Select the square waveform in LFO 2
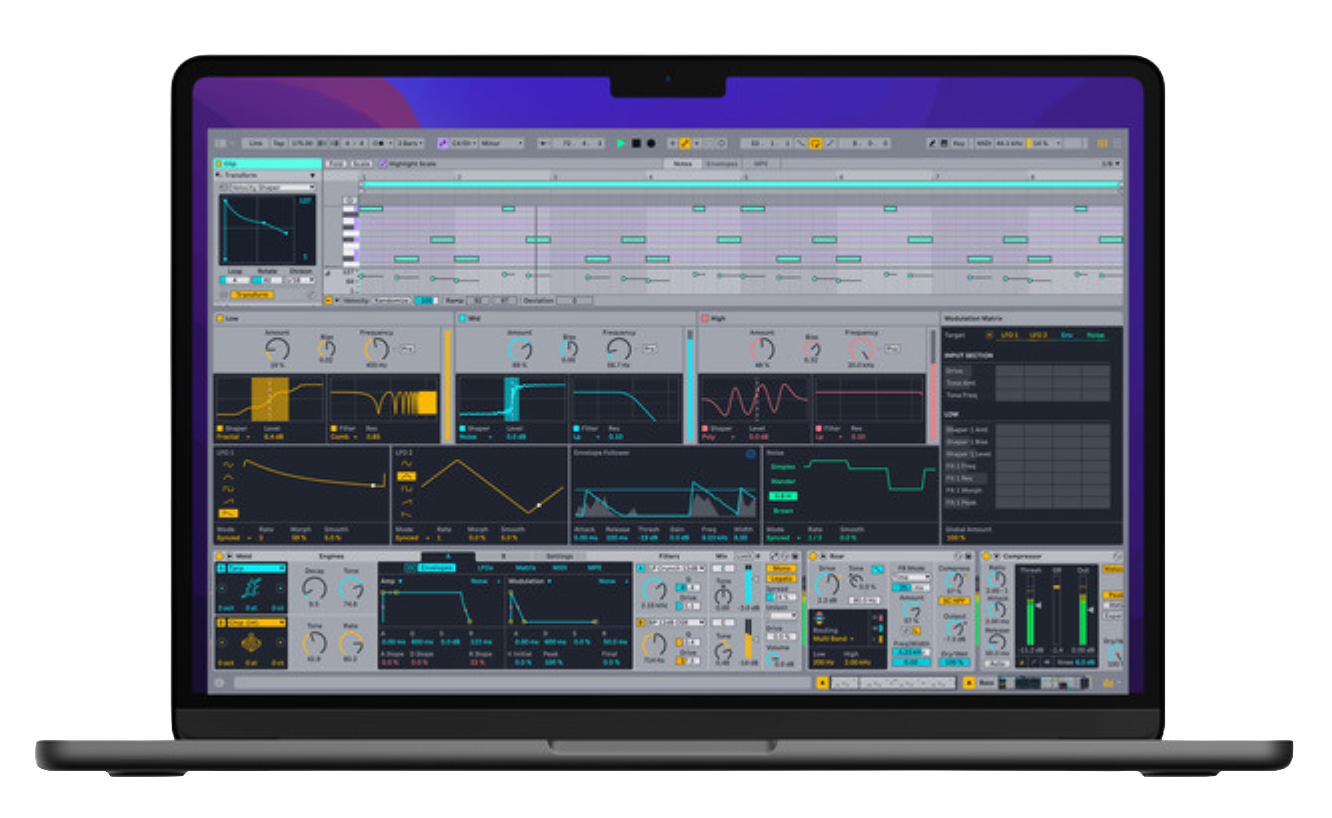 406,488
